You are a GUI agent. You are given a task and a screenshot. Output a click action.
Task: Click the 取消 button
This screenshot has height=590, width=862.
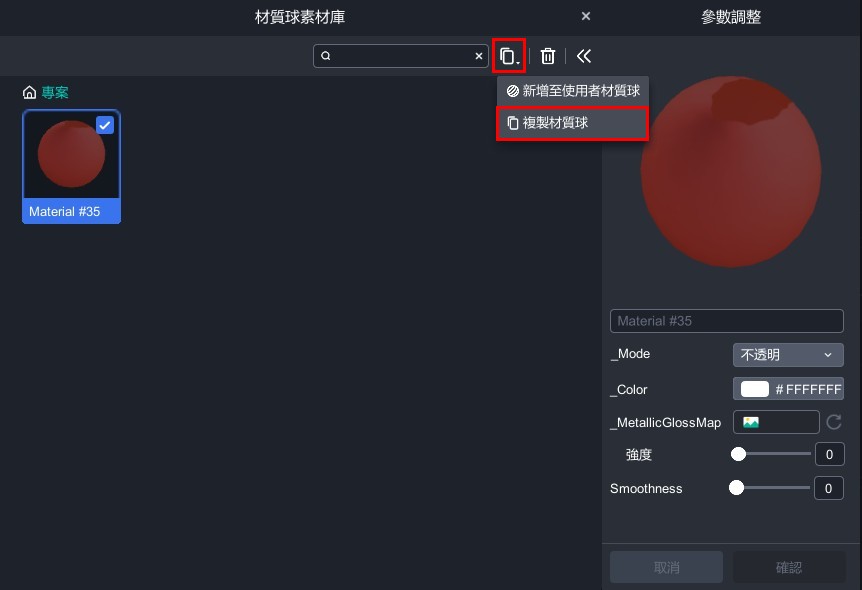tap(666, 567)
